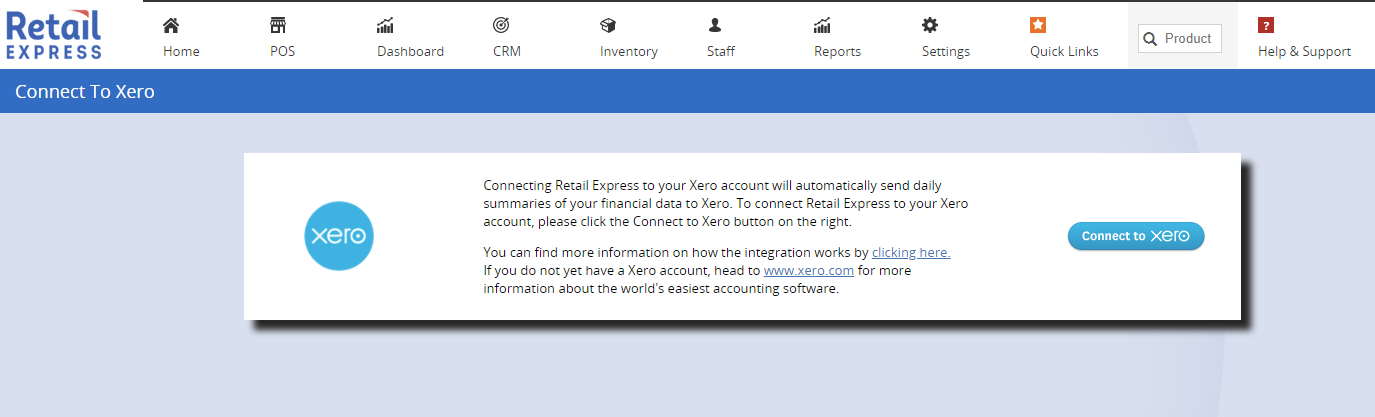The width and height of the screenshot is (1375, 417).
Task: Click the round Xero logo
Action: (x=339, y=237)
